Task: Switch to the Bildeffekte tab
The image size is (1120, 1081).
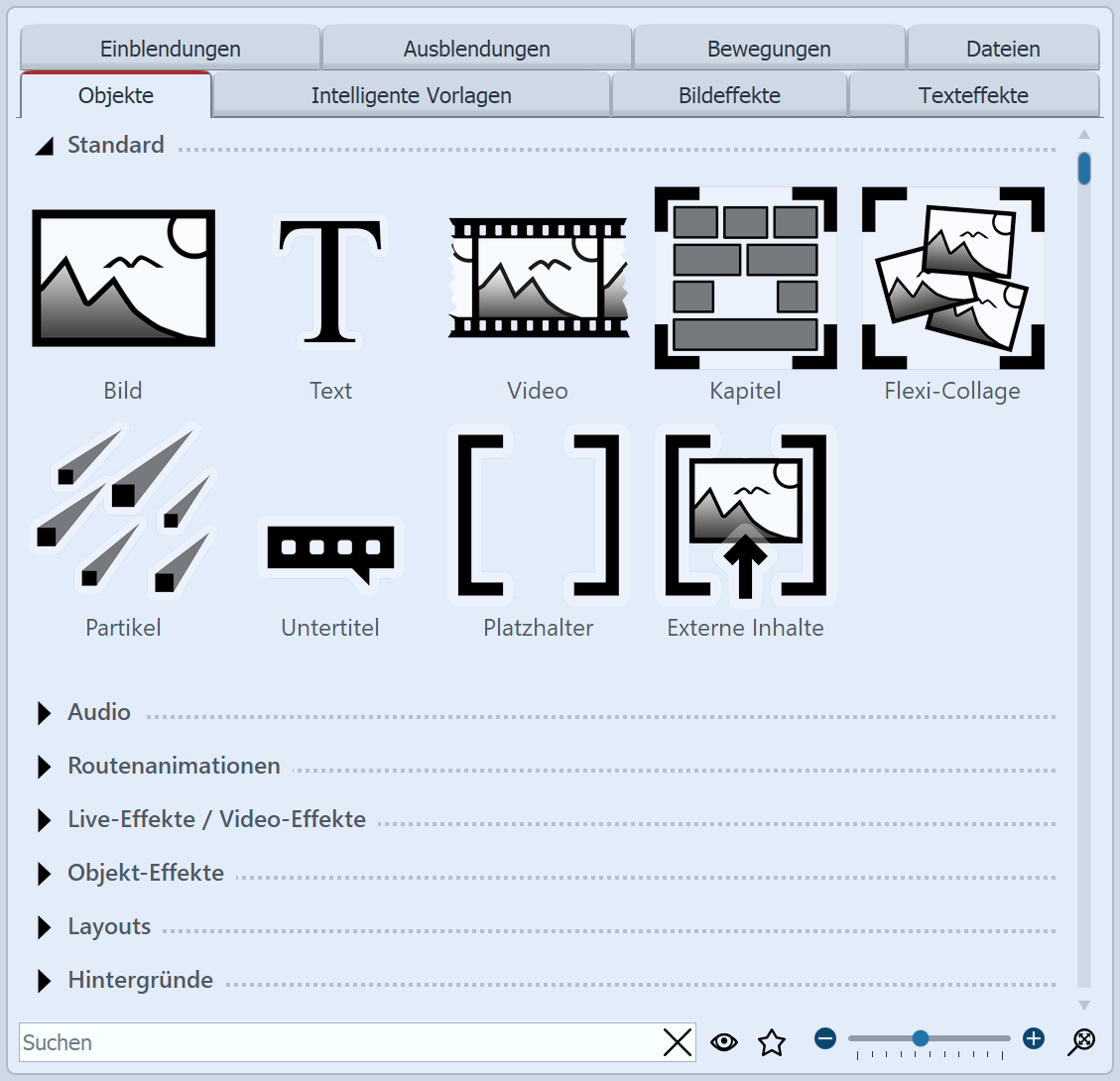Action: [x=729, y=95]
